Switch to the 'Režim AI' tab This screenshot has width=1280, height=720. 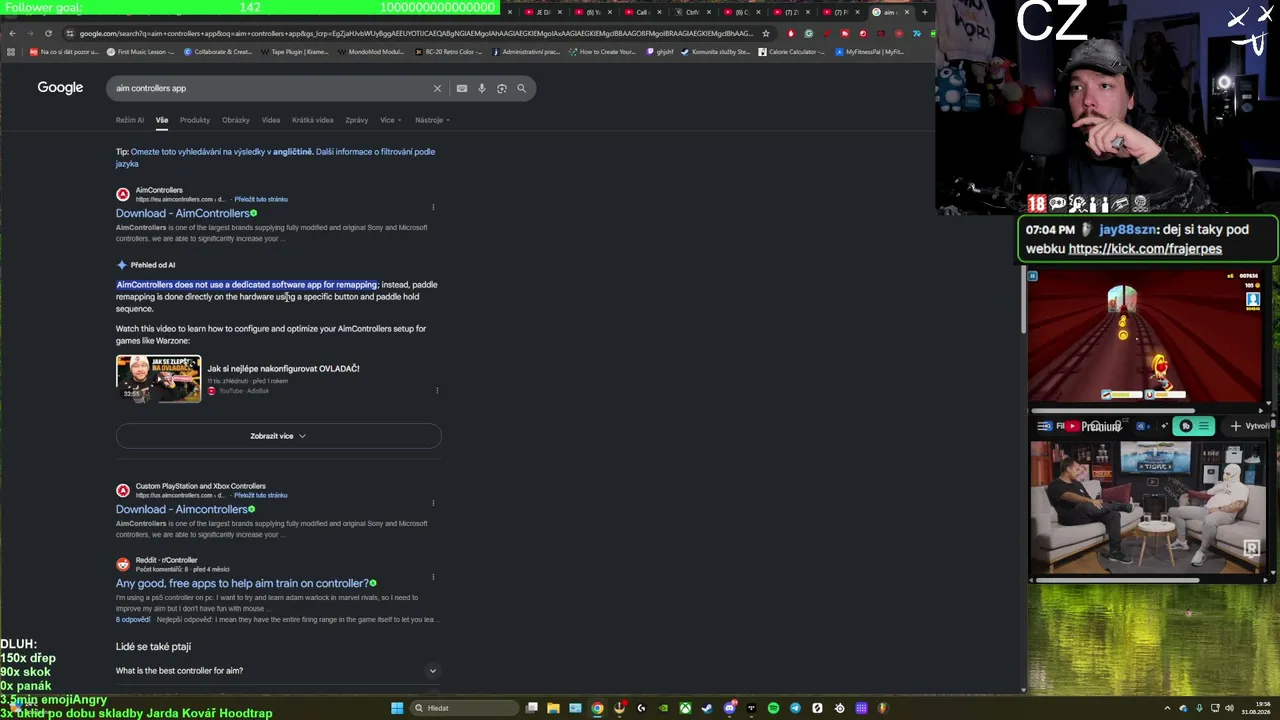[130, 120]
